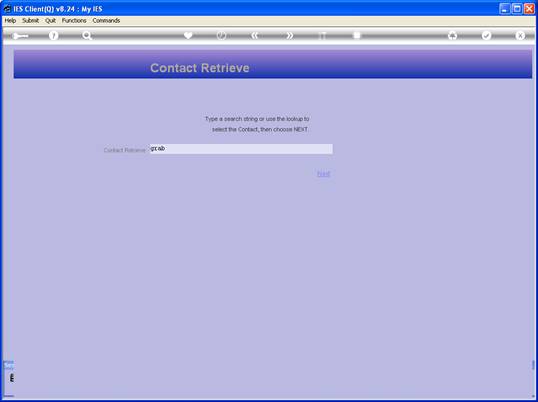538x402 pixels.
Task: Go forward with double right arrows
Action: (290, 36)
